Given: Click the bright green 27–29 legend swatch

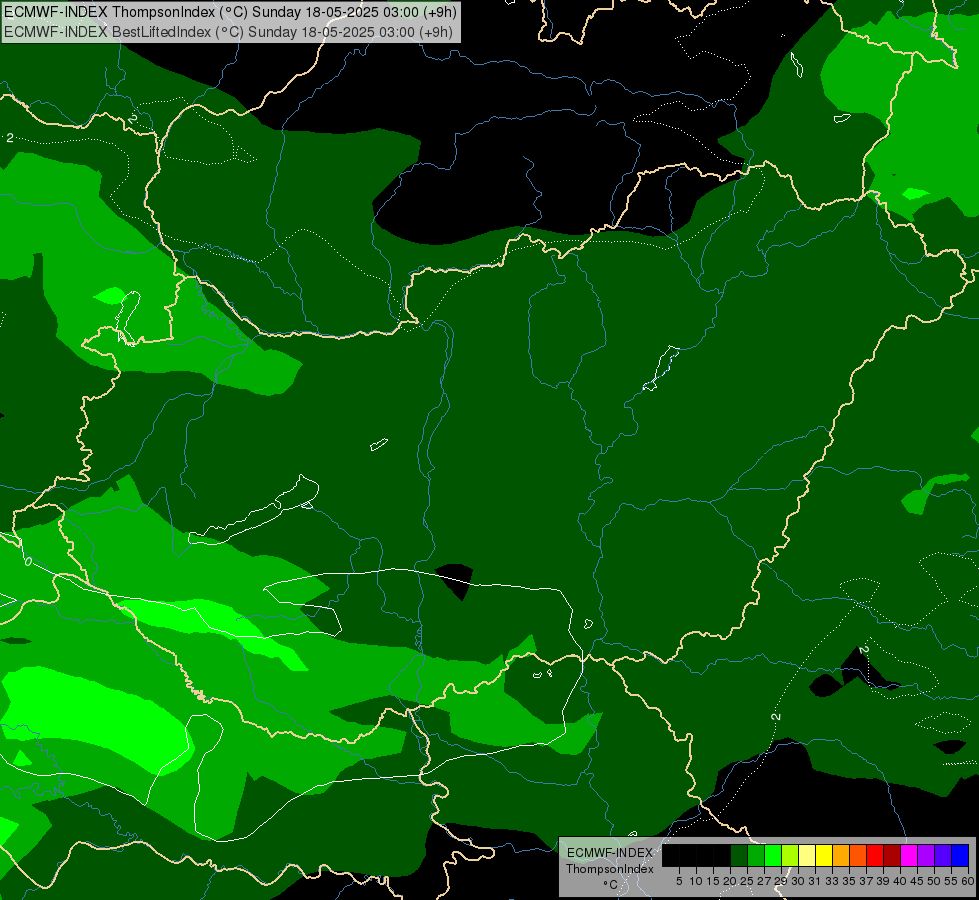Looking at the screenshot, I should [x=773, y=855].
